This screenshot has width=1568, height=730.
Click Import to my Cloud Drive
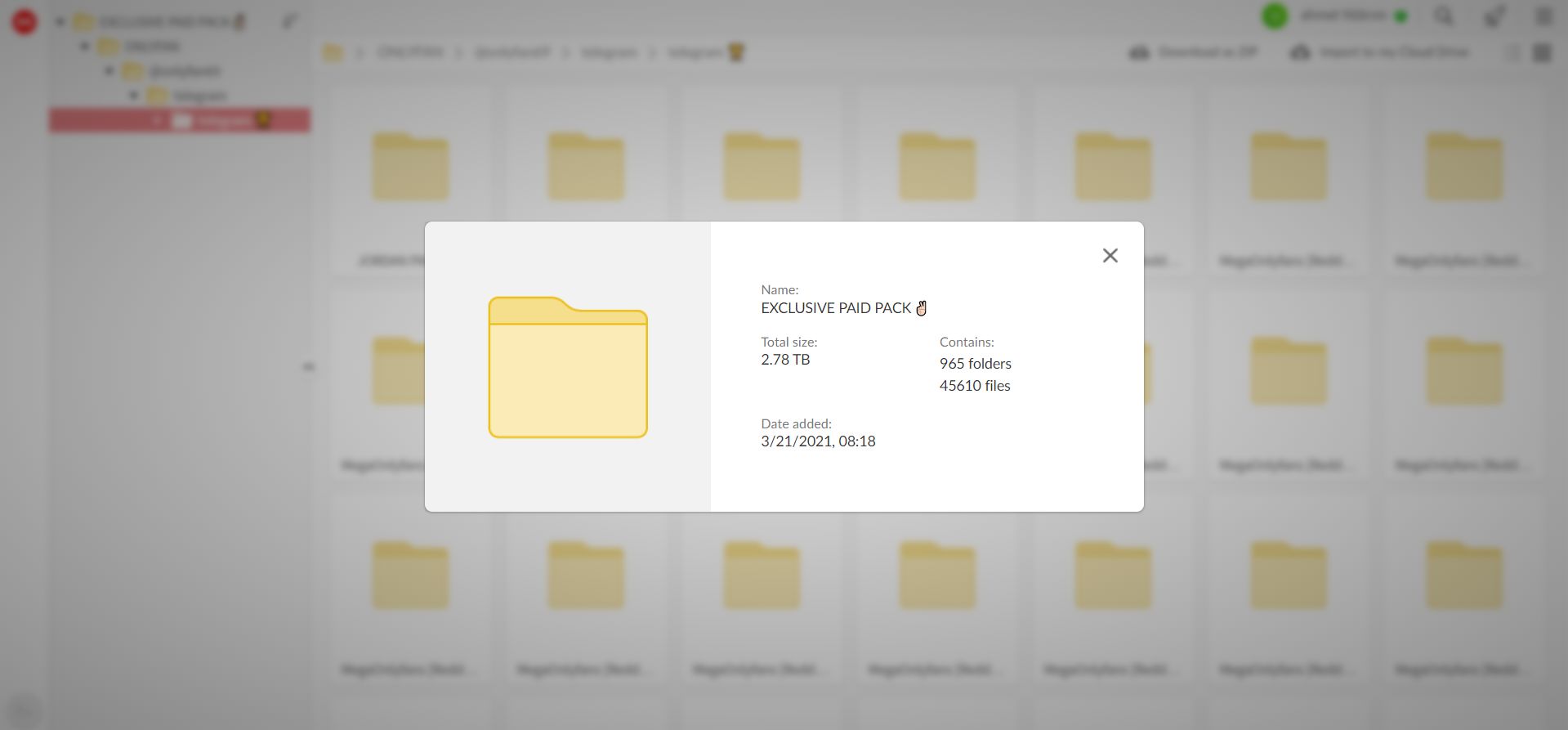[1394, 53]
